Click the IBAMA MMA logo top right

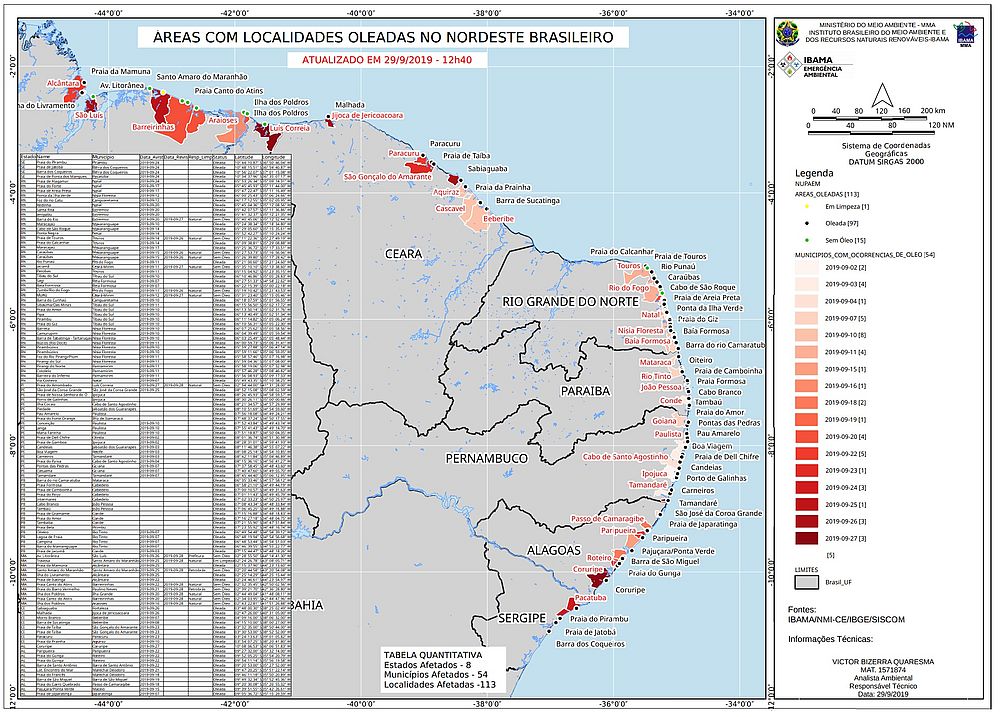pyautogui.click(x=965, y=32)
